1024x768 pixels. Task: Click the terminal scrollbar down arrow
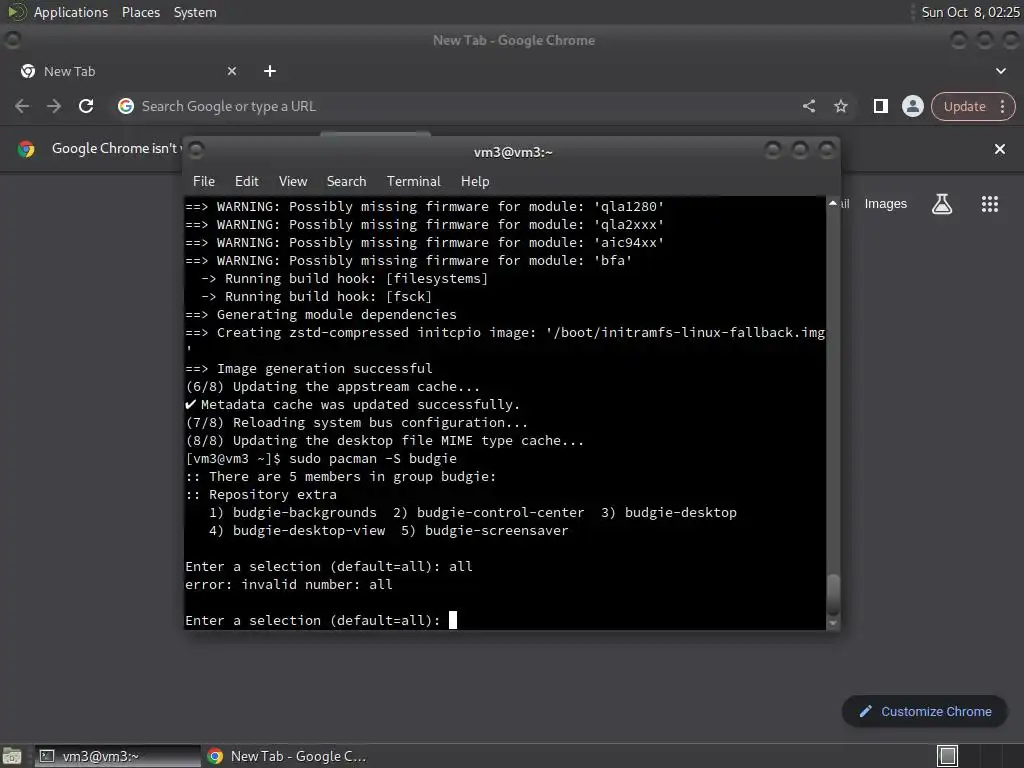833,624
